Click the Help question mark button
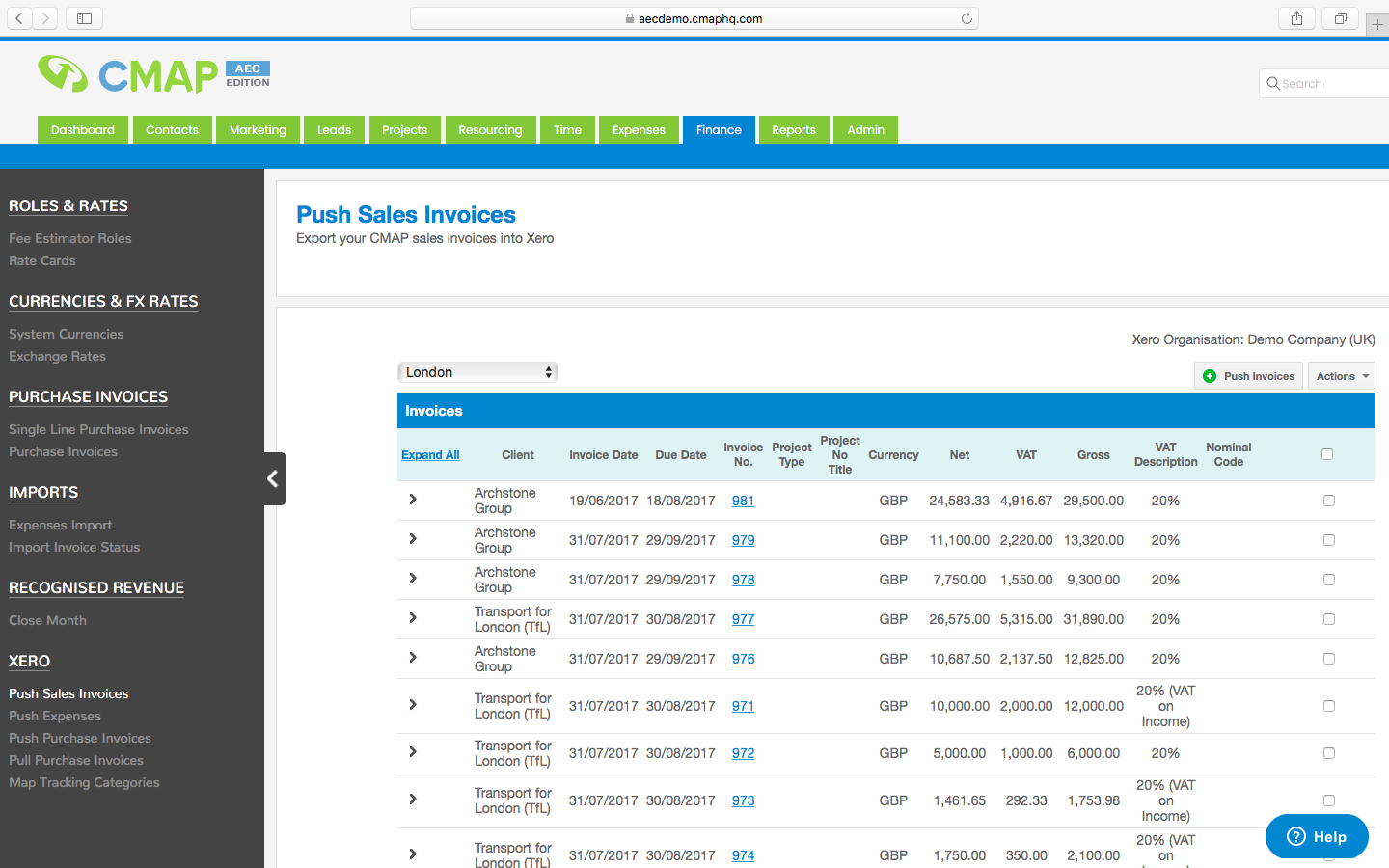 coord(1317,836)
